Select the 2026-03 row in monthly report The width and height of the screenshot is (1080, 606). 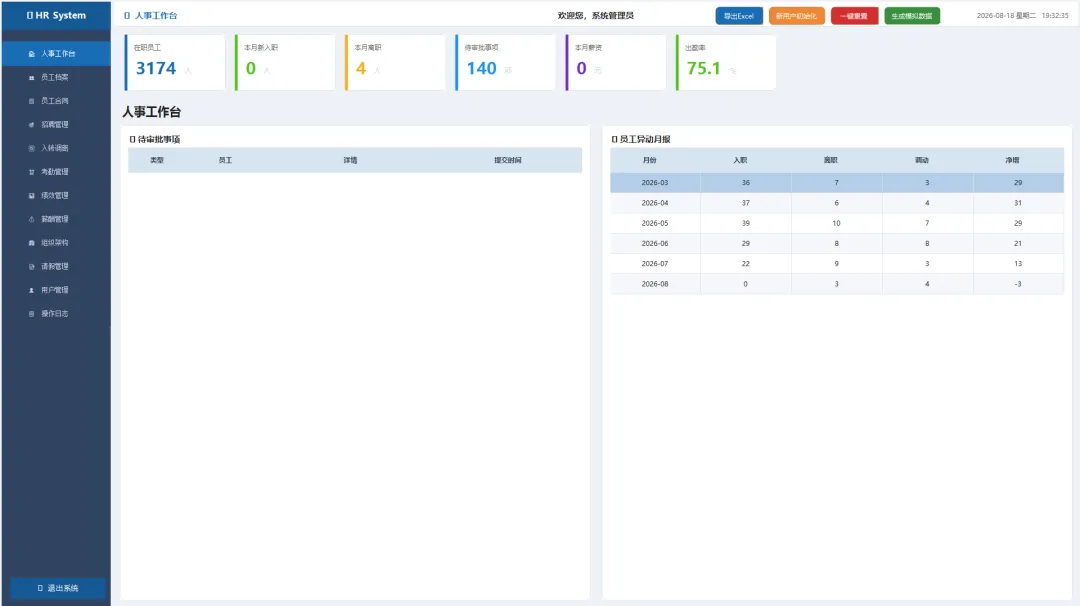coord(837,182)
